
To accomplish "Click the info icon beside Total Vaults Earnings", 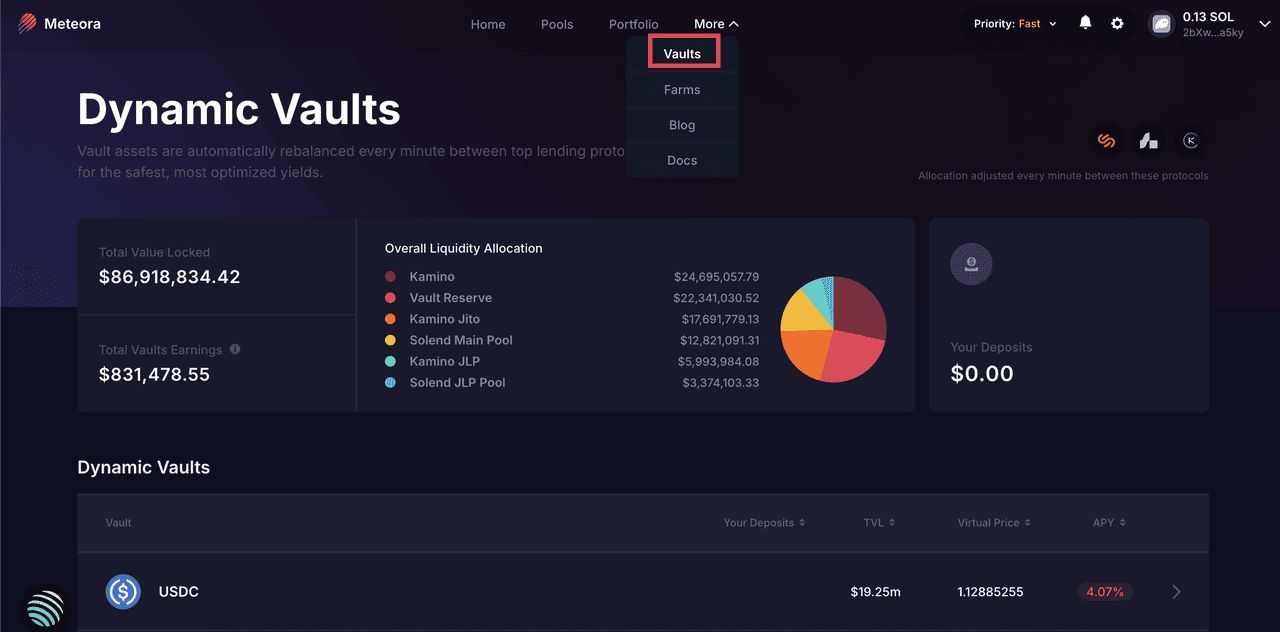I will [235, 349].
